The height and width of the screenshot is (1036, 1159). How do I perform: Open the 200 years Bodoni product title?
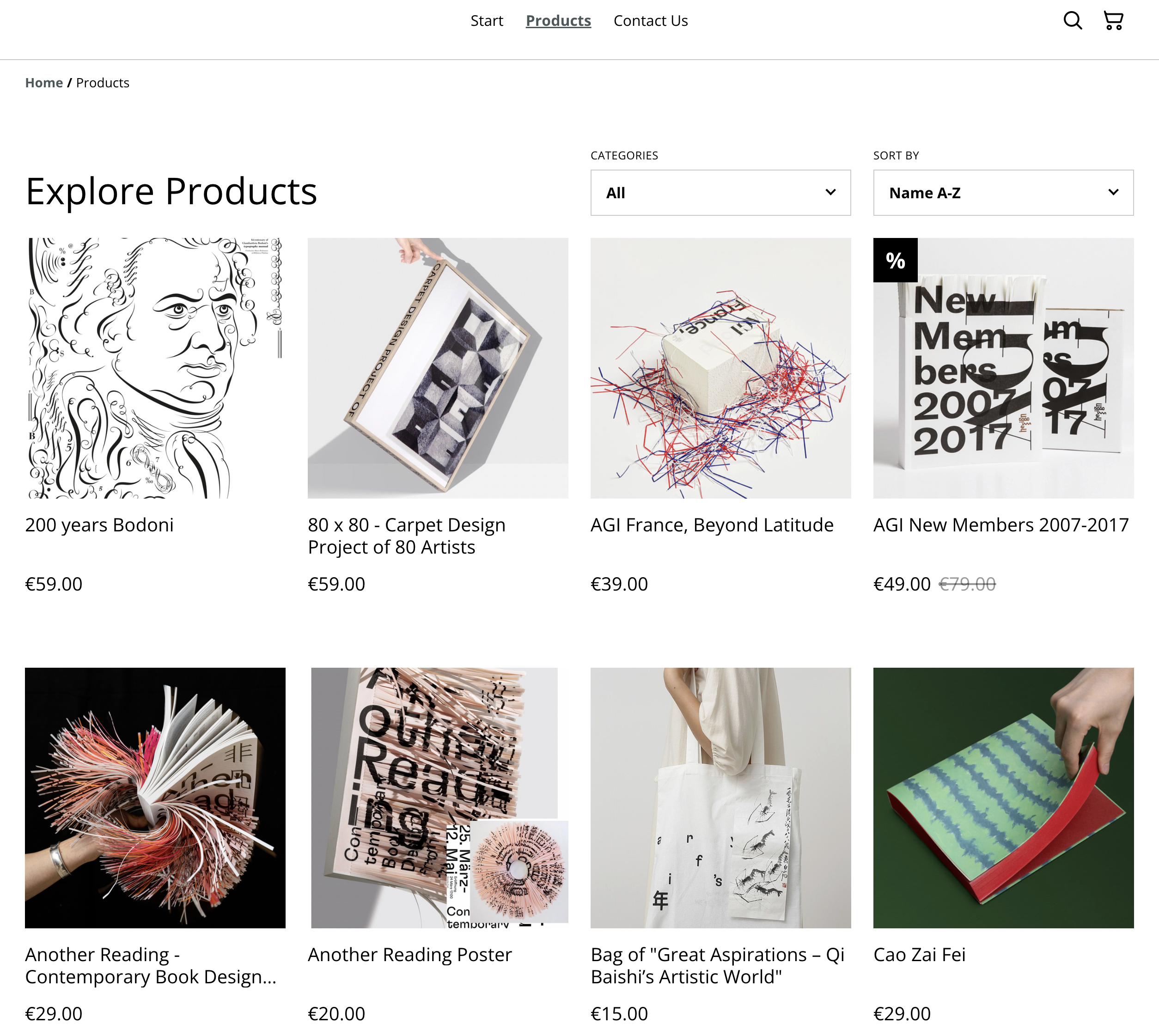coord(100,525)
